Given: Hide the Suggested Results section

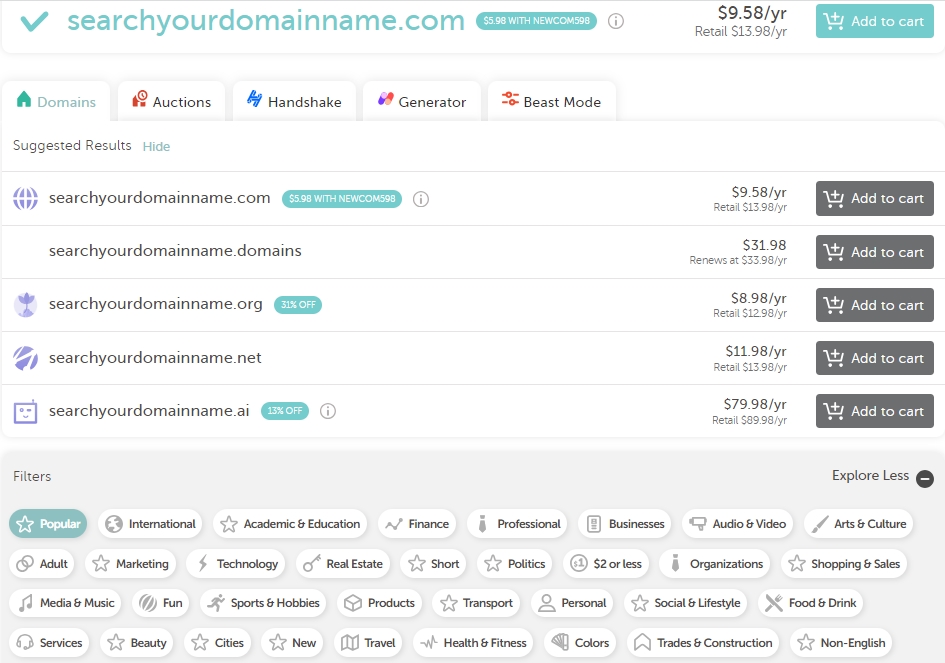Looking at the screenshot, I should (x=156, y=147).
